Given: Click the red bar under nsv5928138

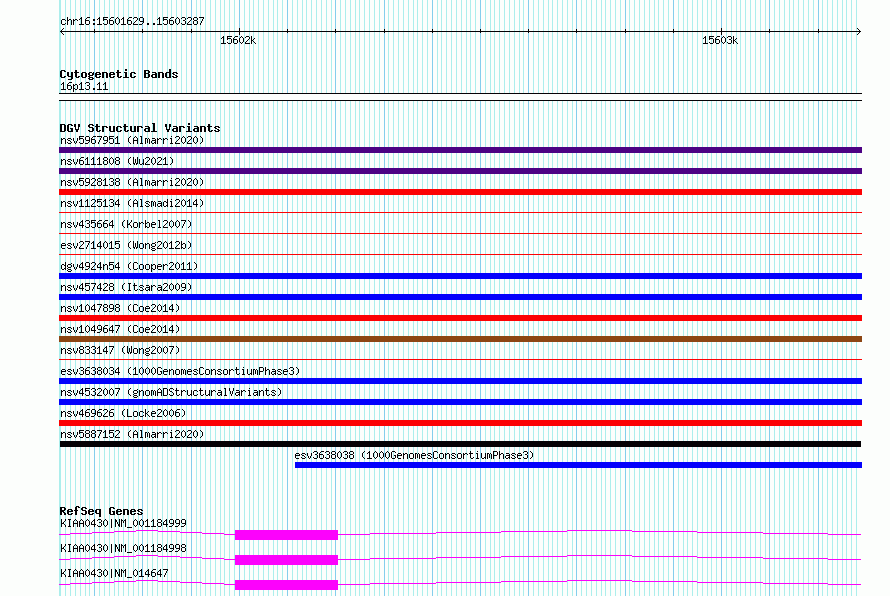Looking at the screenshot, I should tap(460, 192).
